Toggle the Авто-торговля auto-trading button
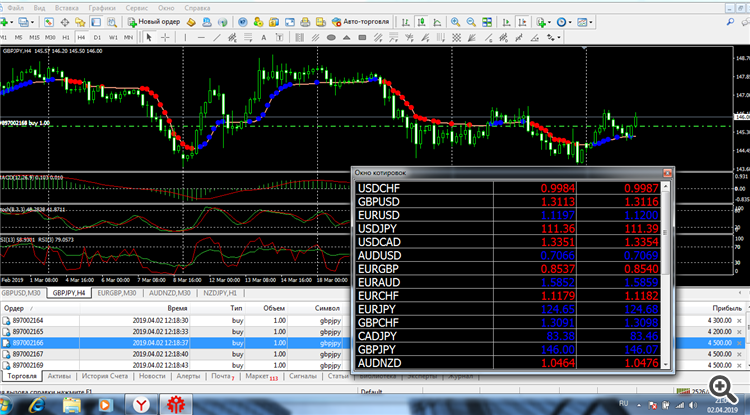This screenshot has height=415, width=750. pos(361,22)
